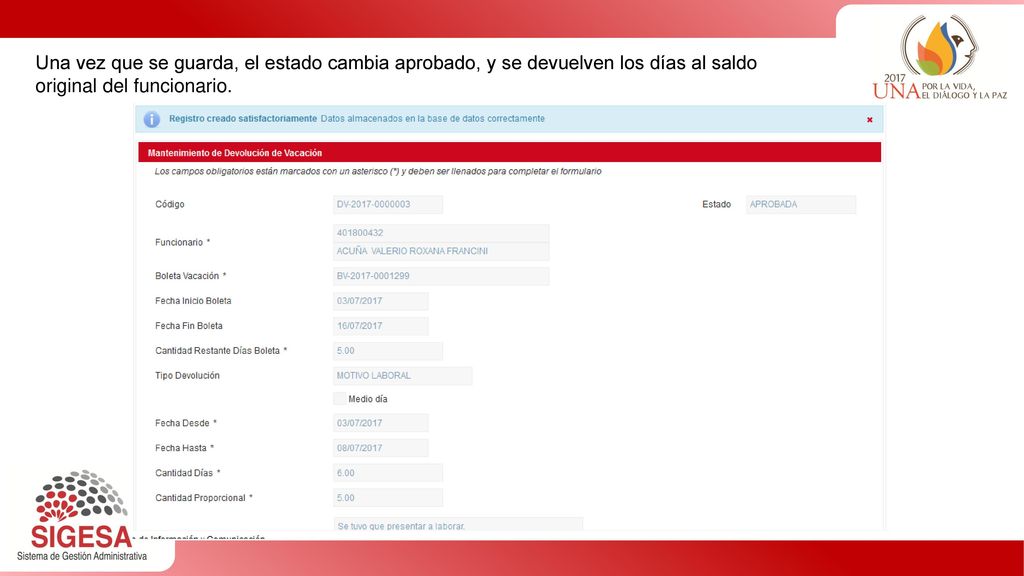The width and height of the screenshot is (1024, 576).
Task: Click the name field ACUÑA VALERIO ROXANA FRANCINI
Action: tap(441, 251)
